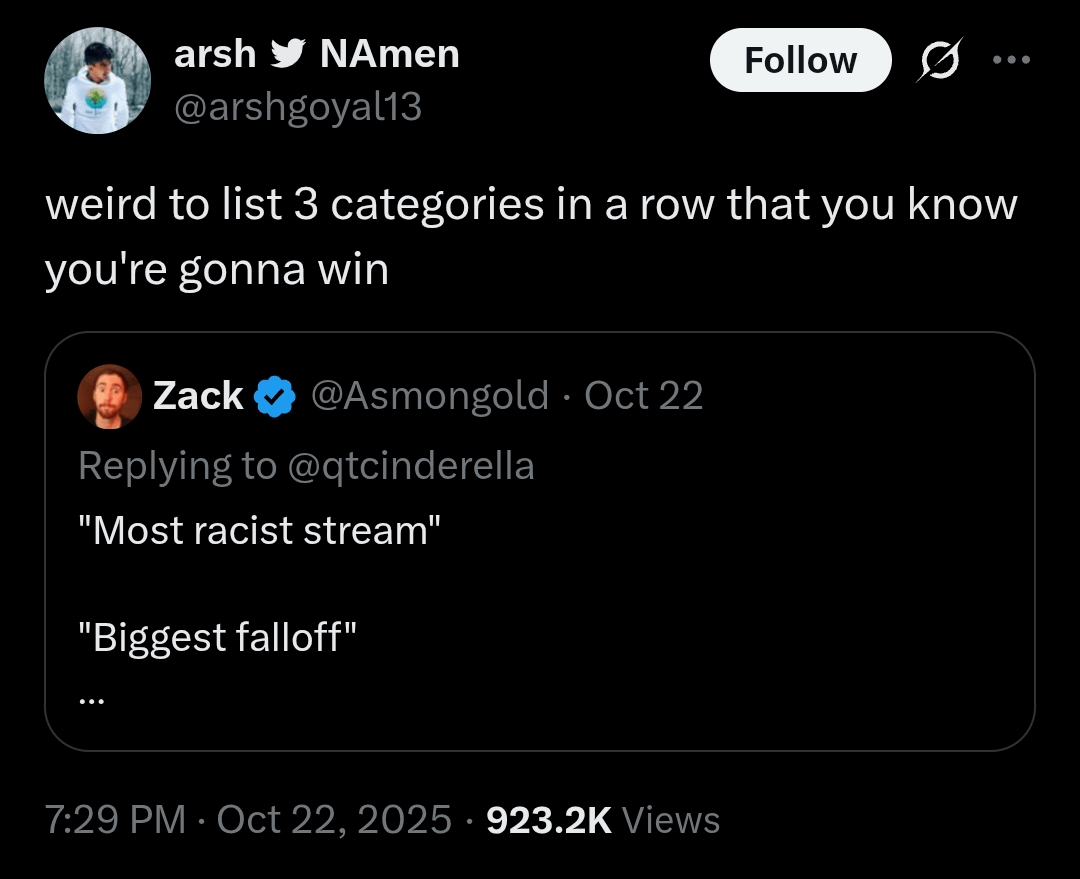The height and width of the screenshot is (879, 1080).
Task: Open the three-dot more options menu
Action: coord(1010,59)
